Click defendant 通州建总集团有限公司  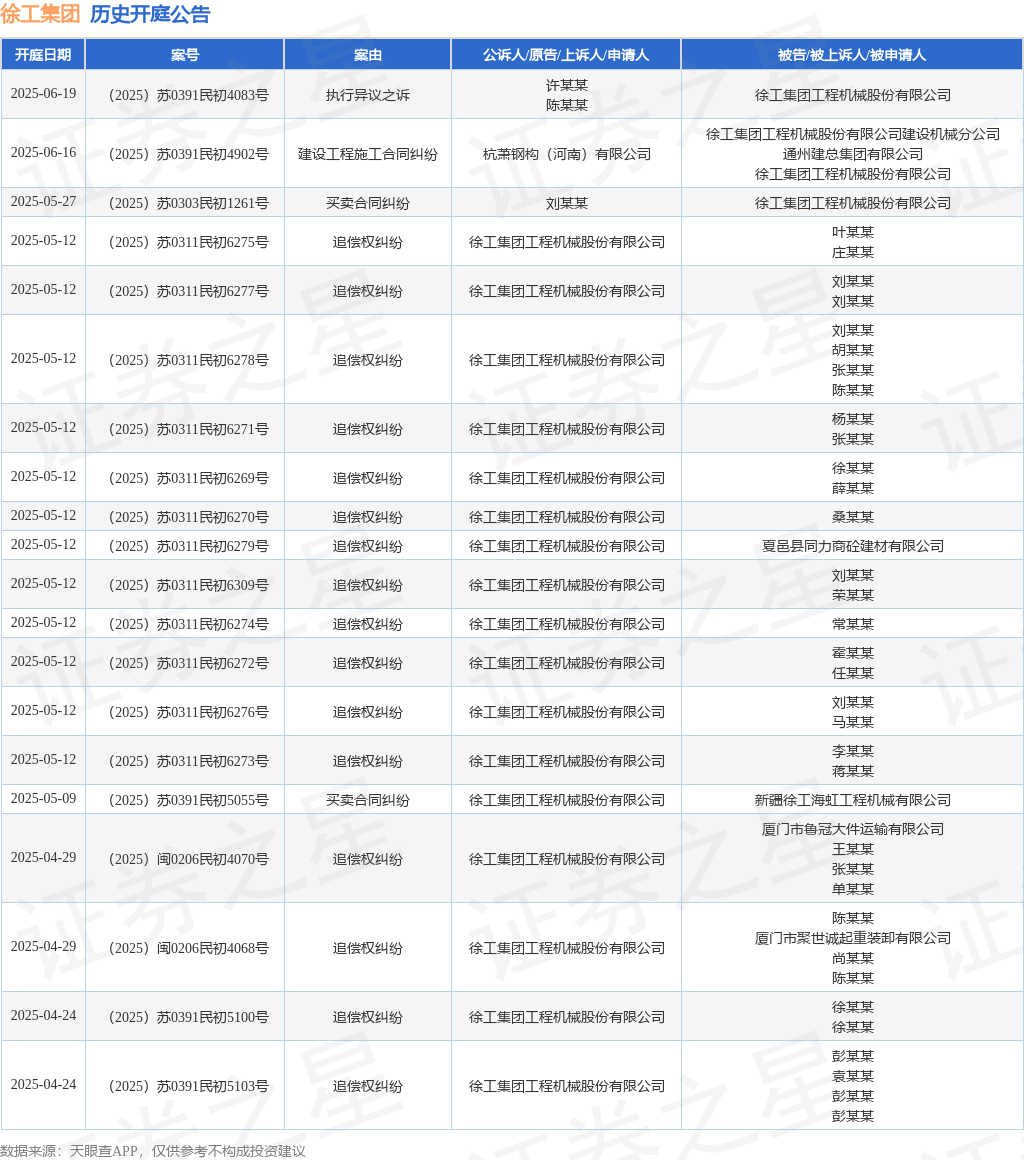click(853, 155)
